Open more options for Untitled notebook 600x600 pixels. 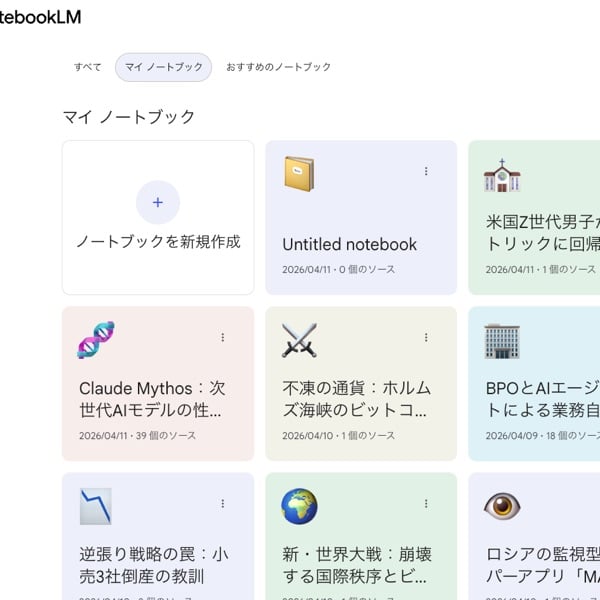(x=426, y=171)
